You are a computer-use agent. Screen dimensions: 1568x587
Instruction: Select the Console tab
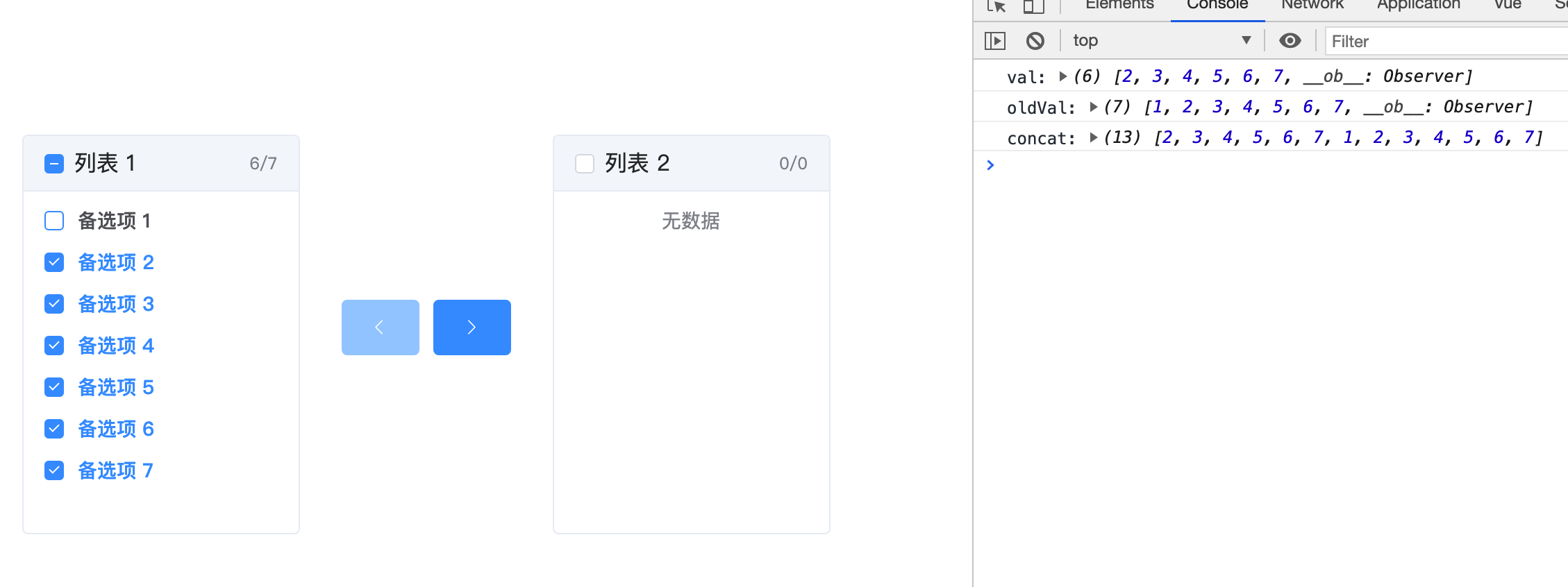(1217, 6)
